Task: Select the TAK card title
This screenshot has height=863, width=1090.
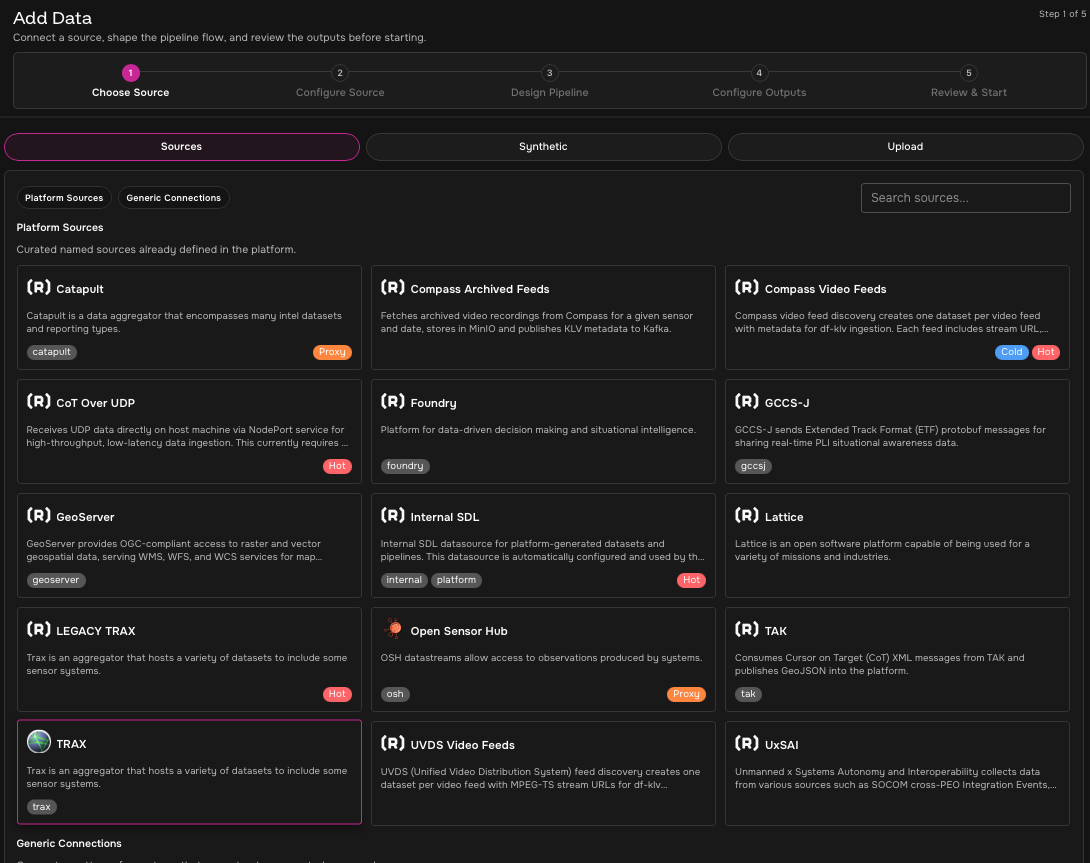Action: [776, 631]
